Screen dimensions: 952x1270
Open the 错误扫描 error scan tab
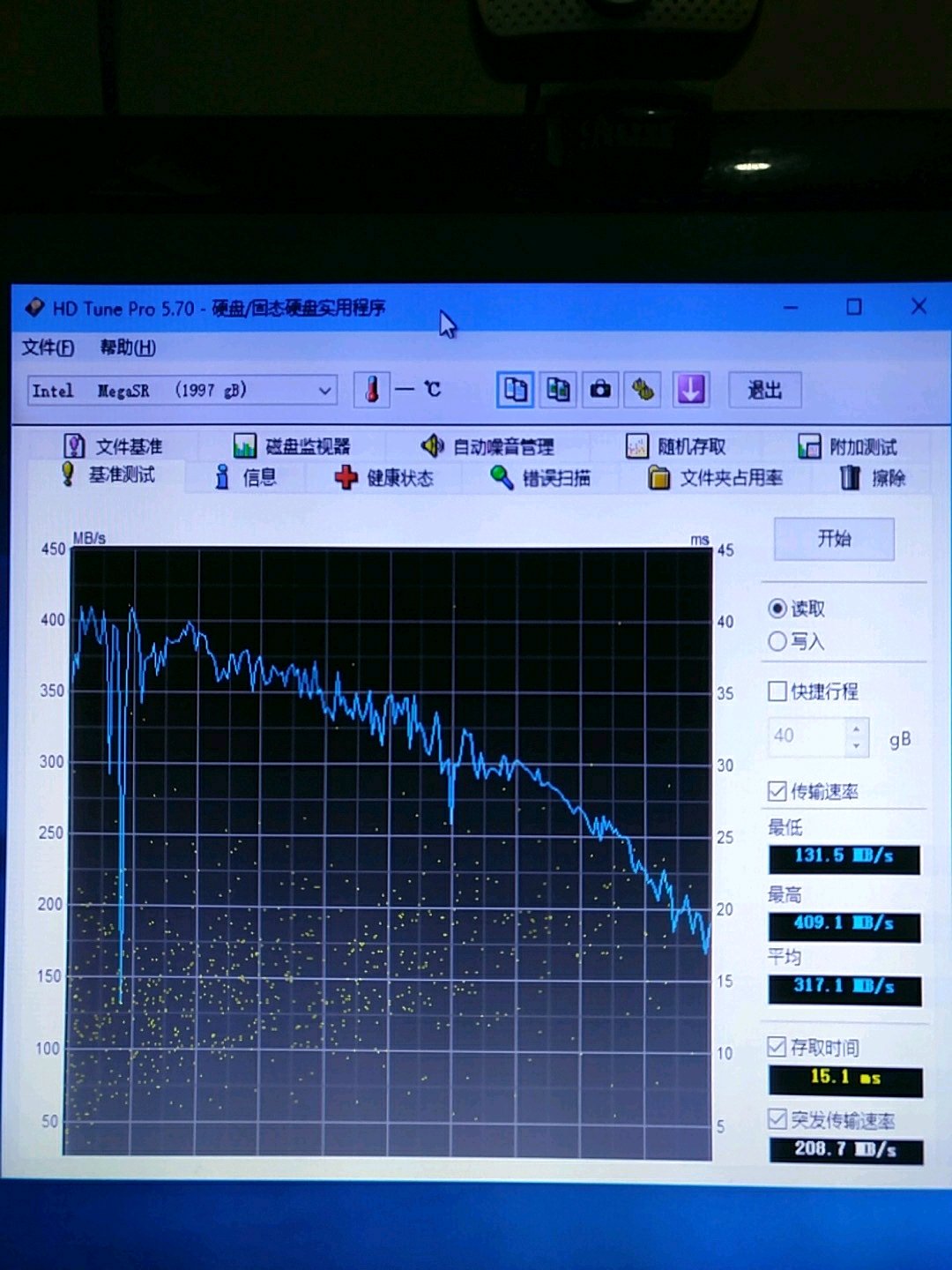540,478
